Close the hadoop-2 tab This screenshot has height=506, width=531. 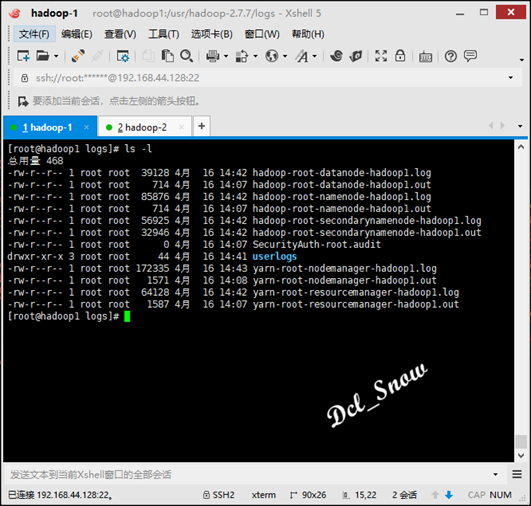(181, 127)
